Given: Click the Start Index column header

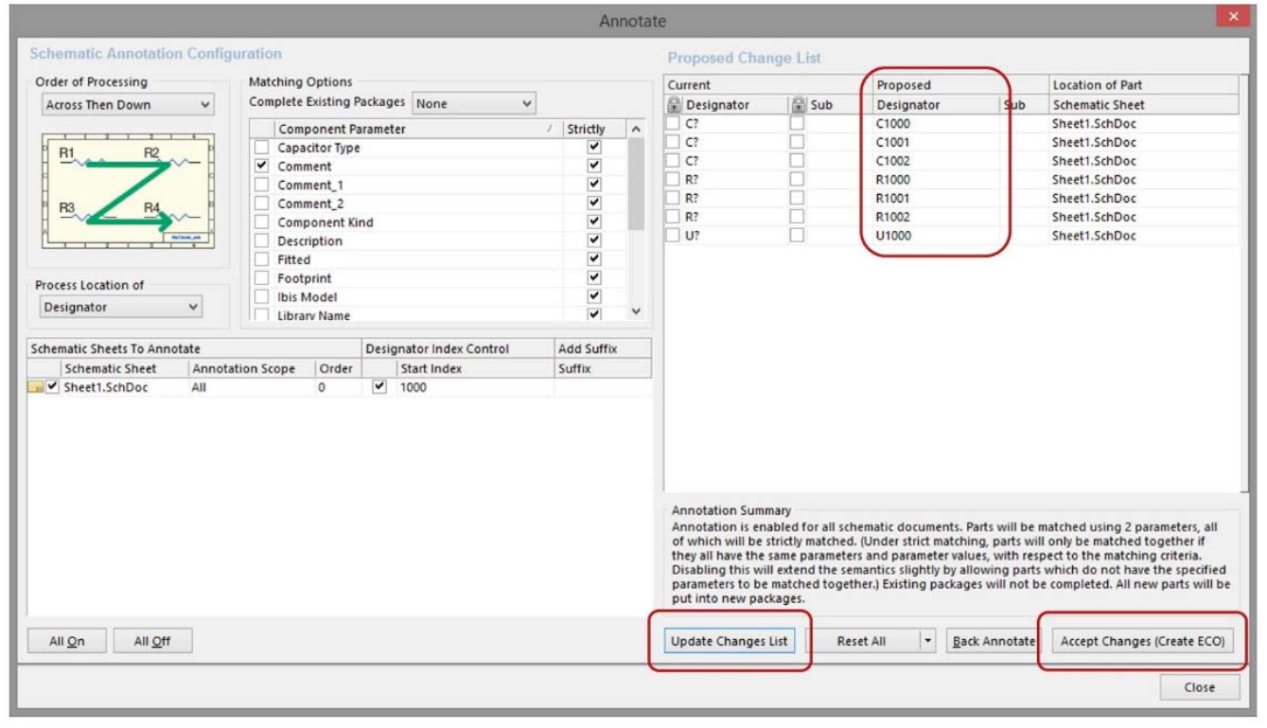Looking at the screenshot, I should click(x=474, y=369).
